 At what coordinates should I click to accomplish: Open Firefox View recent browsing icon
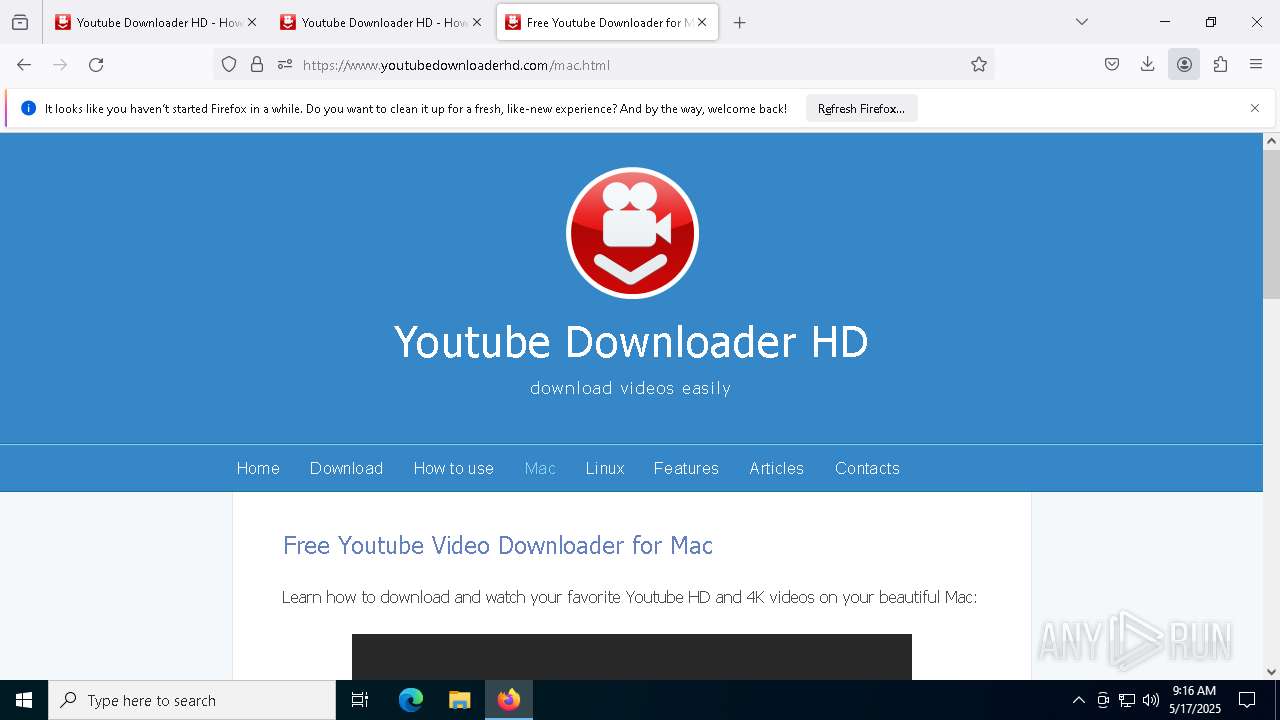(x=20, y=22)
